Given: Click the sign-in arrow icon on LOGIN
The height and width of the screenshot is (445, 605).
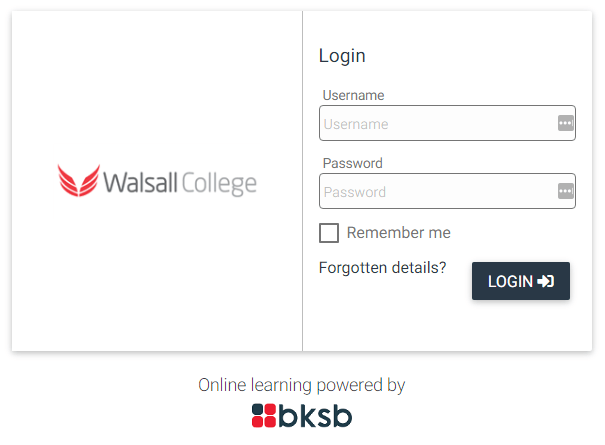Looking at the screenshot, I should (x=546, y=282).
